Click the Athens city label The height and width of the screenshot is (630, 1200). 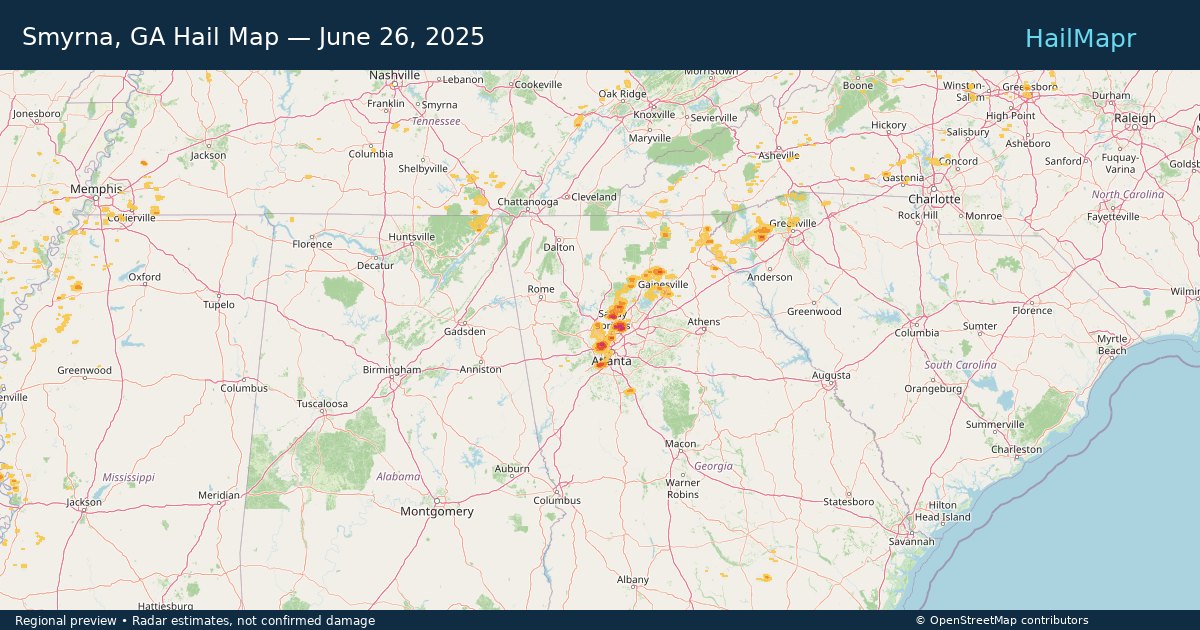pyautogui.click(x=704, y=322)
